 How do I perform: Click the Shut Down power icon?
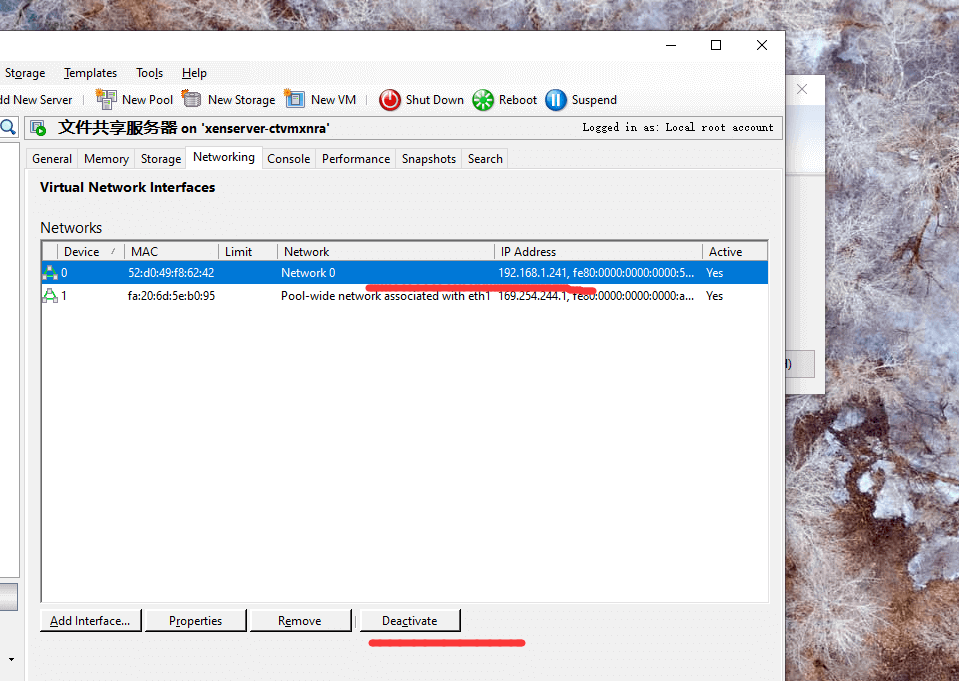389,100
